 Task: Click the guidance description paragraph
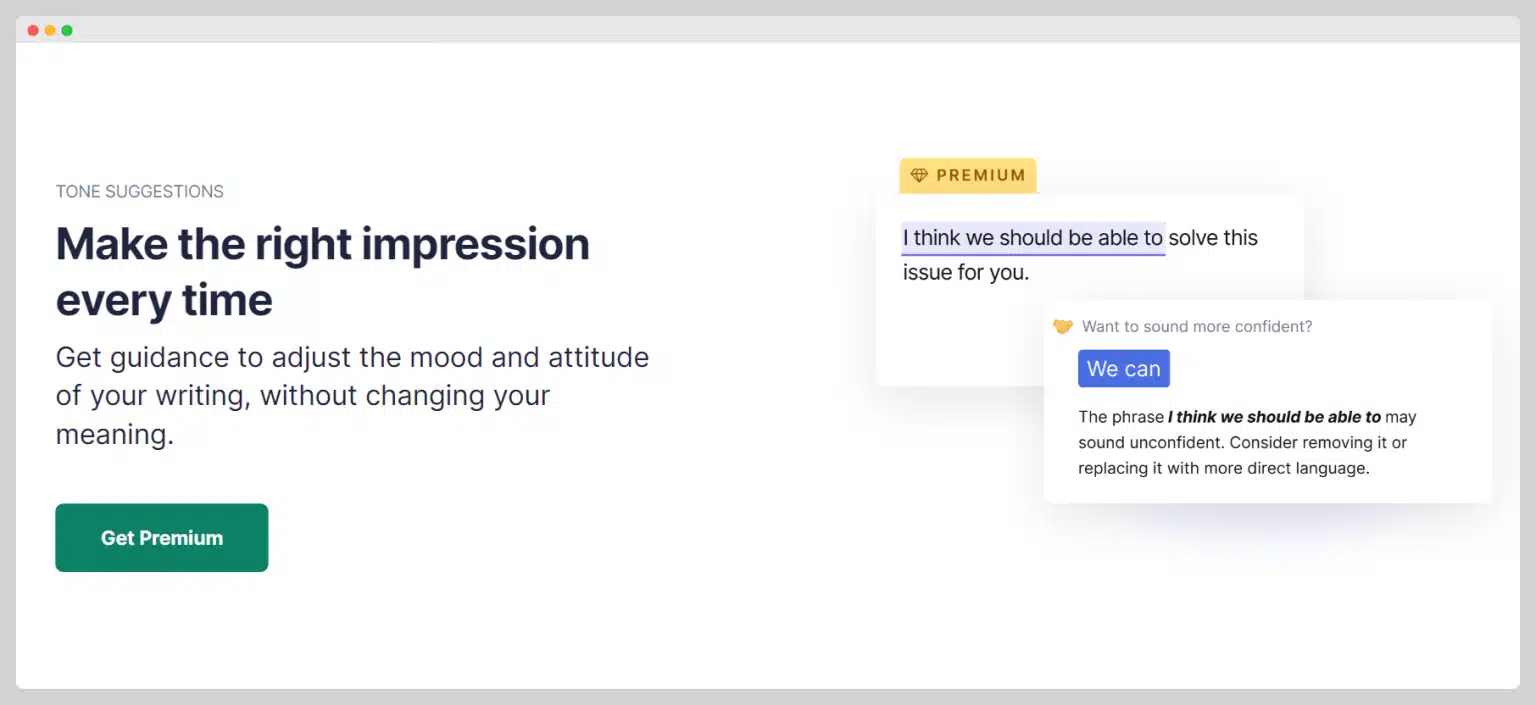[x=352, y=396]
